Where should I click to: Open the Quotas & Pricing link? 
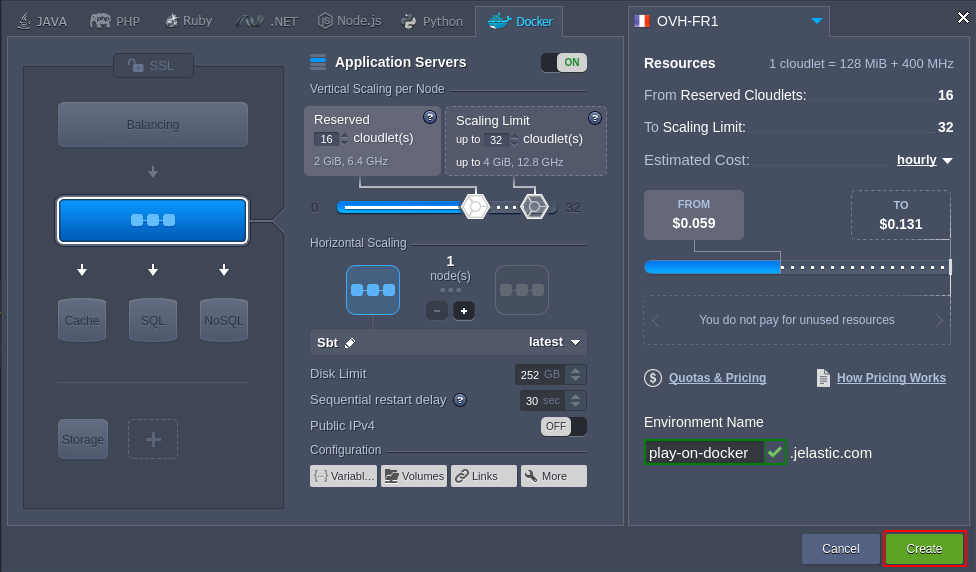(x=717, y=378)
